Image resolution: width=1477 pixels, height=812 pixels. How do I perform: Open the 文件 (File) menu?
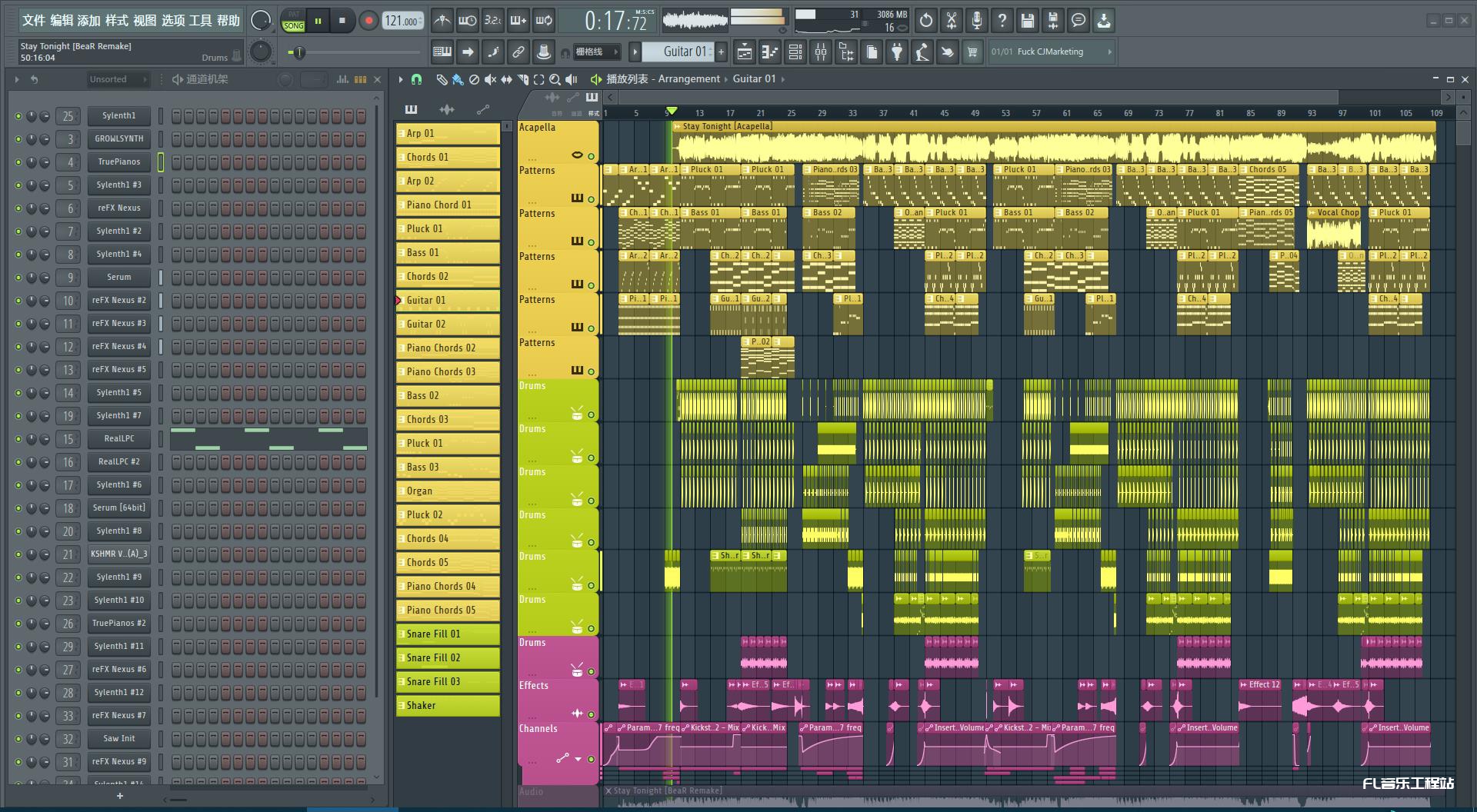click(34, 21)
